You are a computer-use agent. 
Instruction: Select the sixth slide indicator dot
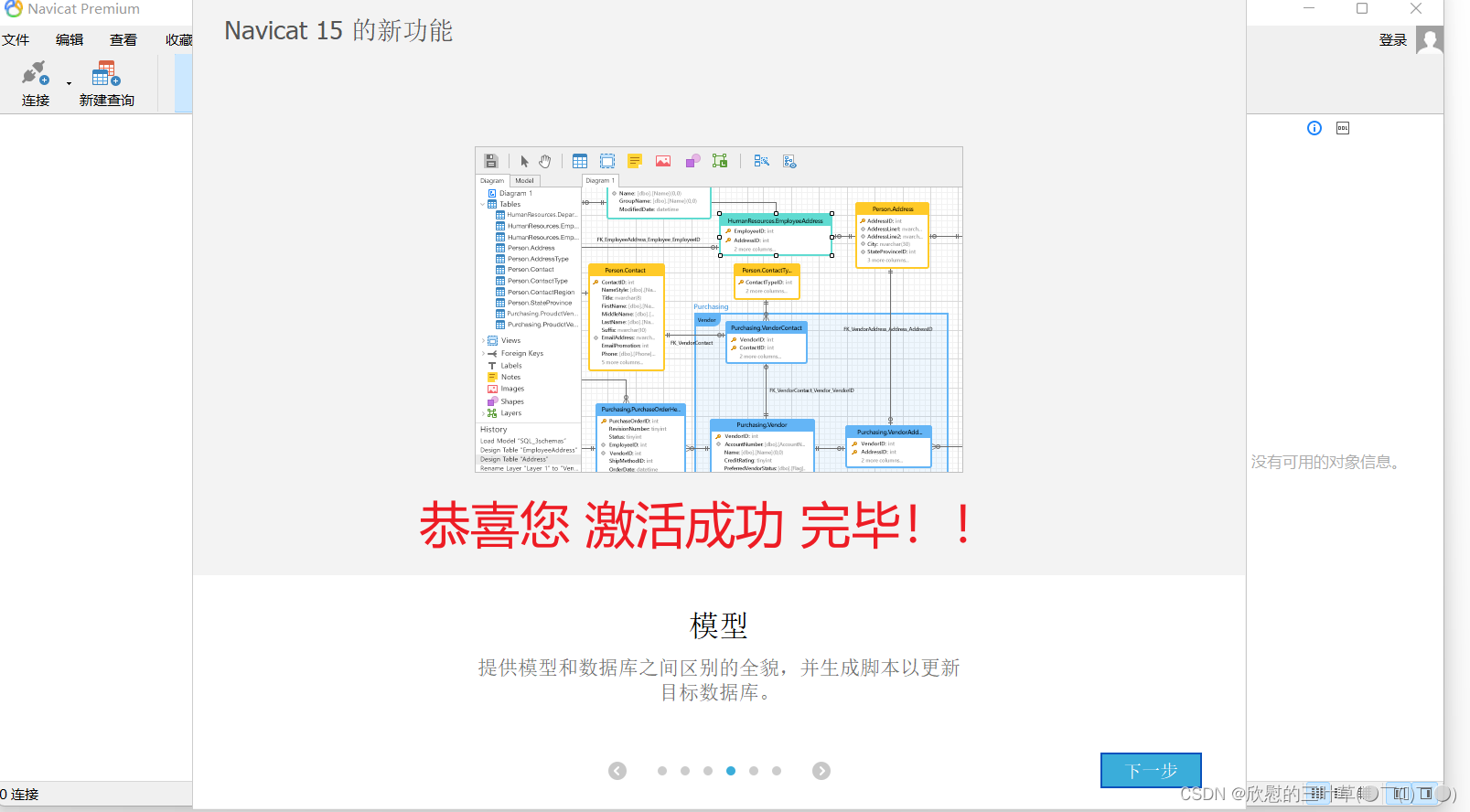point(777,771)
